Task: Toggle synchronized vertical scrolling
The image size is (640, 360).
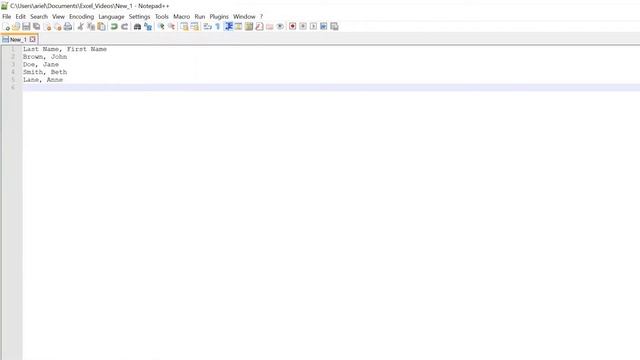Action: tap(184, 27)
